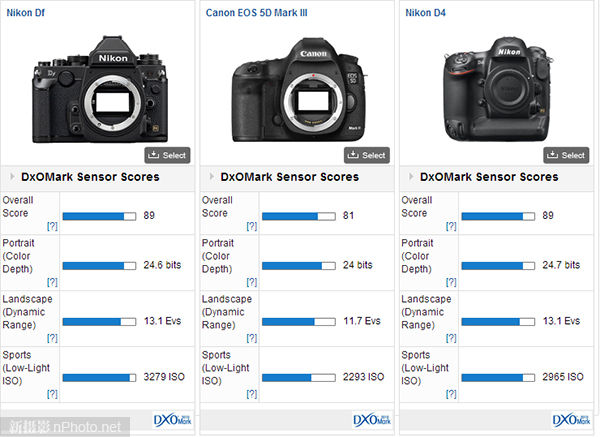Image resolution: width=600 pixels, height=437 pixels.
Task: Click the Canon 5D Mark III photo
Action: 299,90
